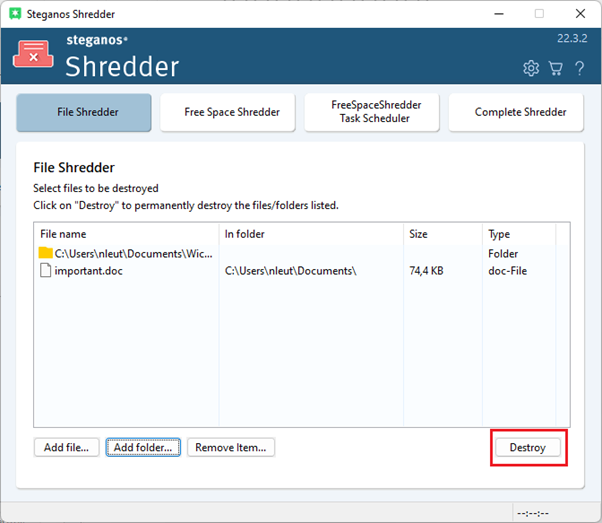Click the Steganos Shredder logo icon

tap(34, 55)
